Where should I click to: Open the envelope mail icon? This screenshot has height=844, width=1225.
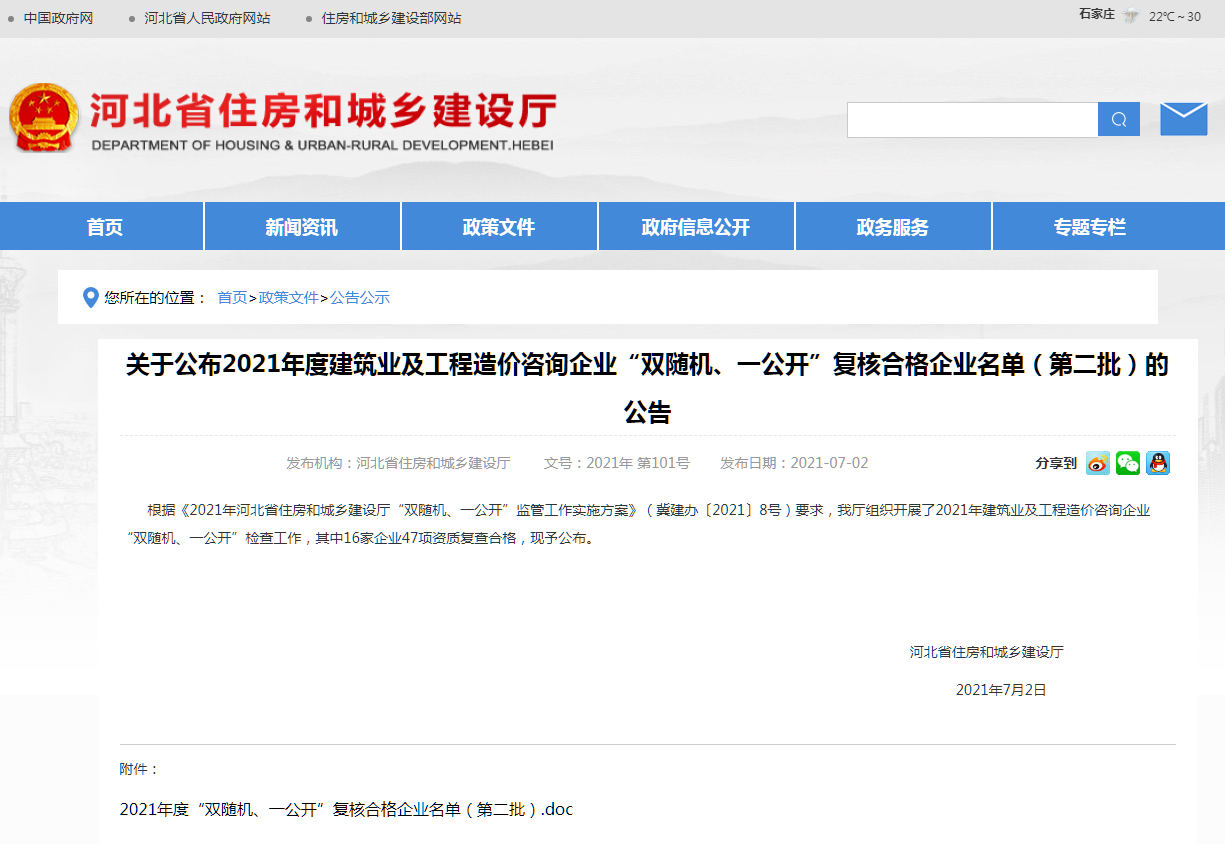coord(1183,119)
